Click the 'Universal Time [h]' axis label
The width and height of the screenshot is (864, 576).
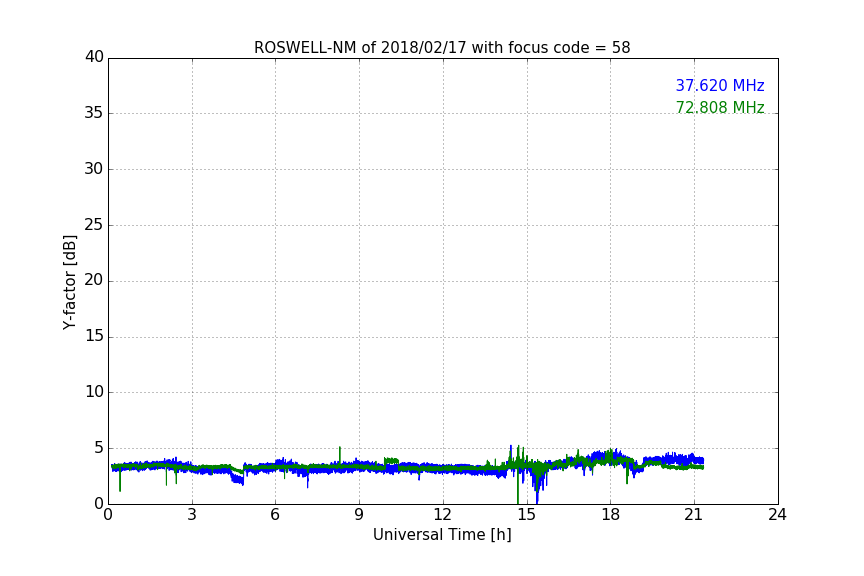point(442,535)
